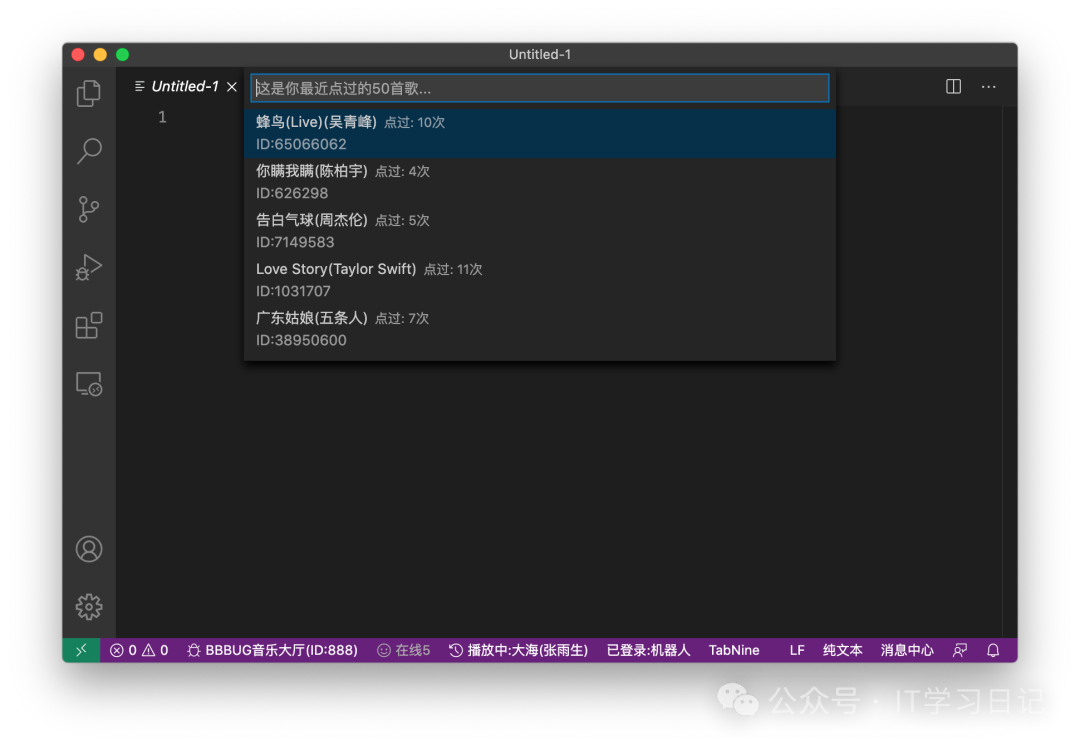This screenshot has height=745, width=1080.
Task: Open the More Actions ellipsis menu
Action: click(x=988, y=87)
